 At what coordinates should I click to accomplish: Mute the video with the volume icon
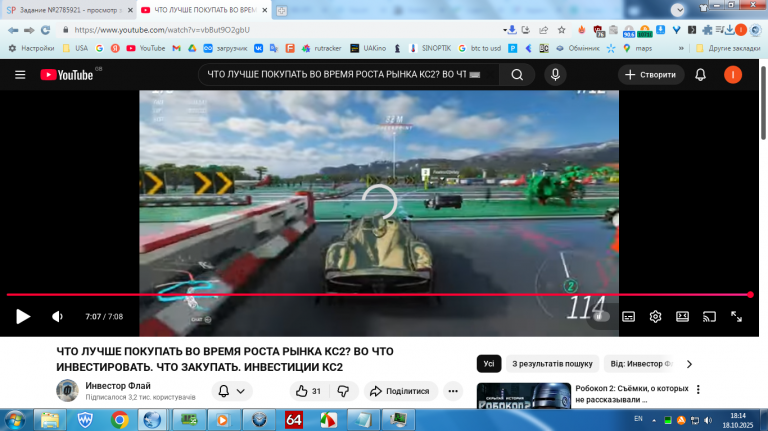pyautogui.click(x=57, y=316)
